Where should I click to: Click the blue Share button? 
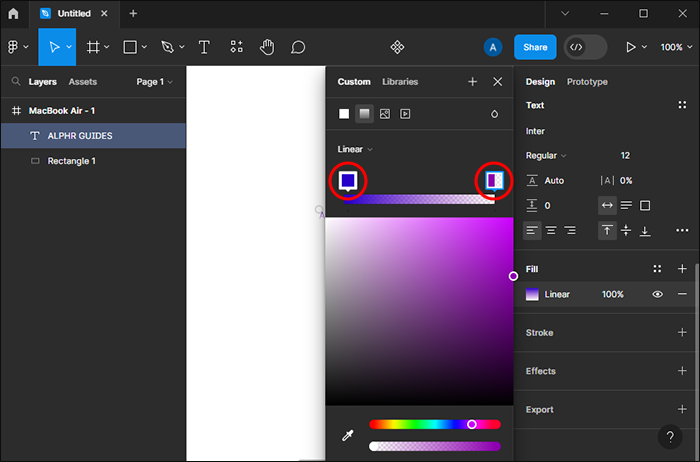pyautogui.click(x=535, y=47)
